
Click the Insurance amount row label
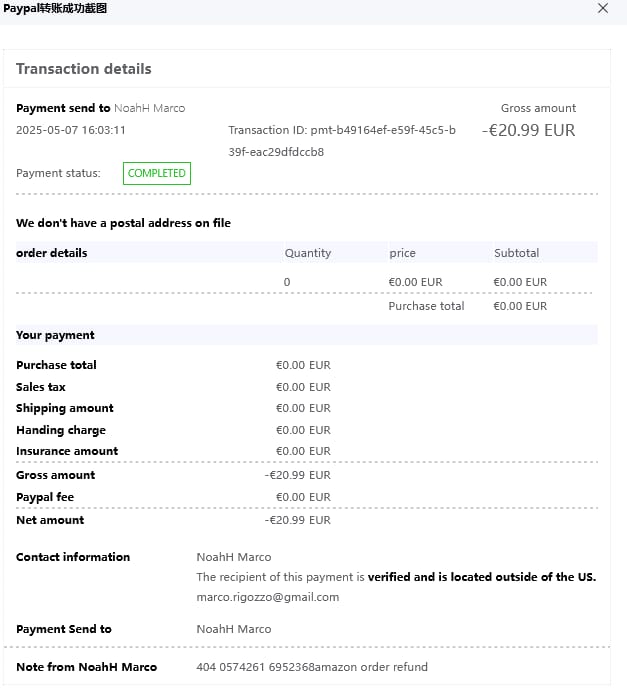coord(67,451)
